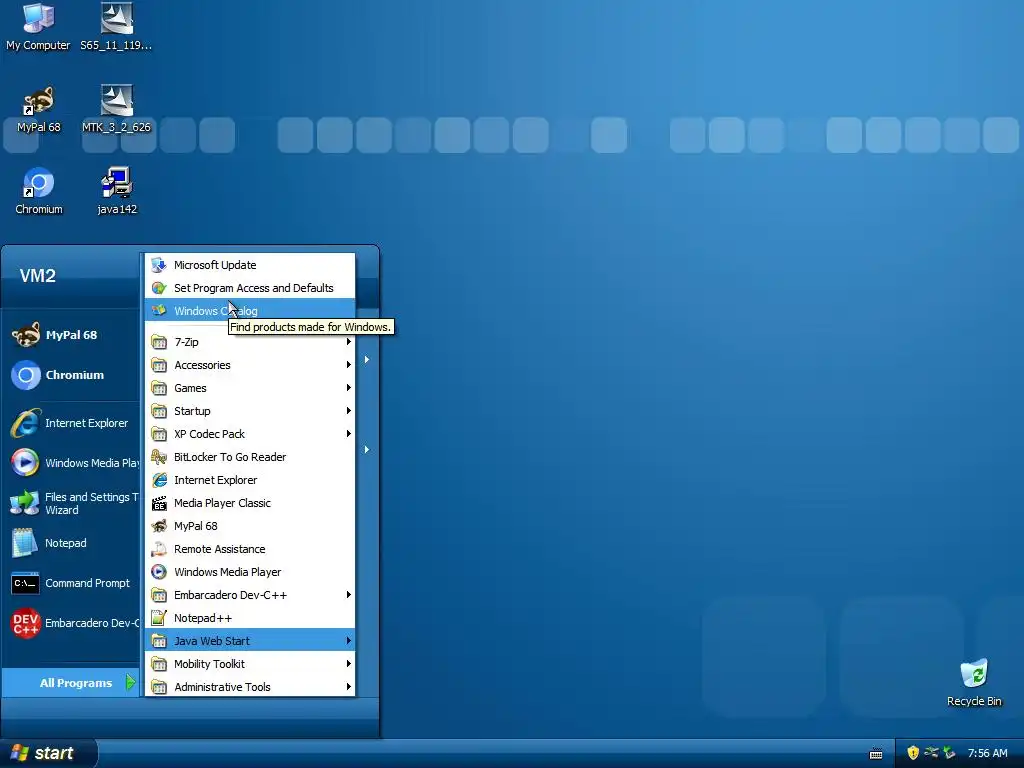This screenshot has height=768, width=1024.
Task: Click the VM2 user name header
Action: click(38, 276)
